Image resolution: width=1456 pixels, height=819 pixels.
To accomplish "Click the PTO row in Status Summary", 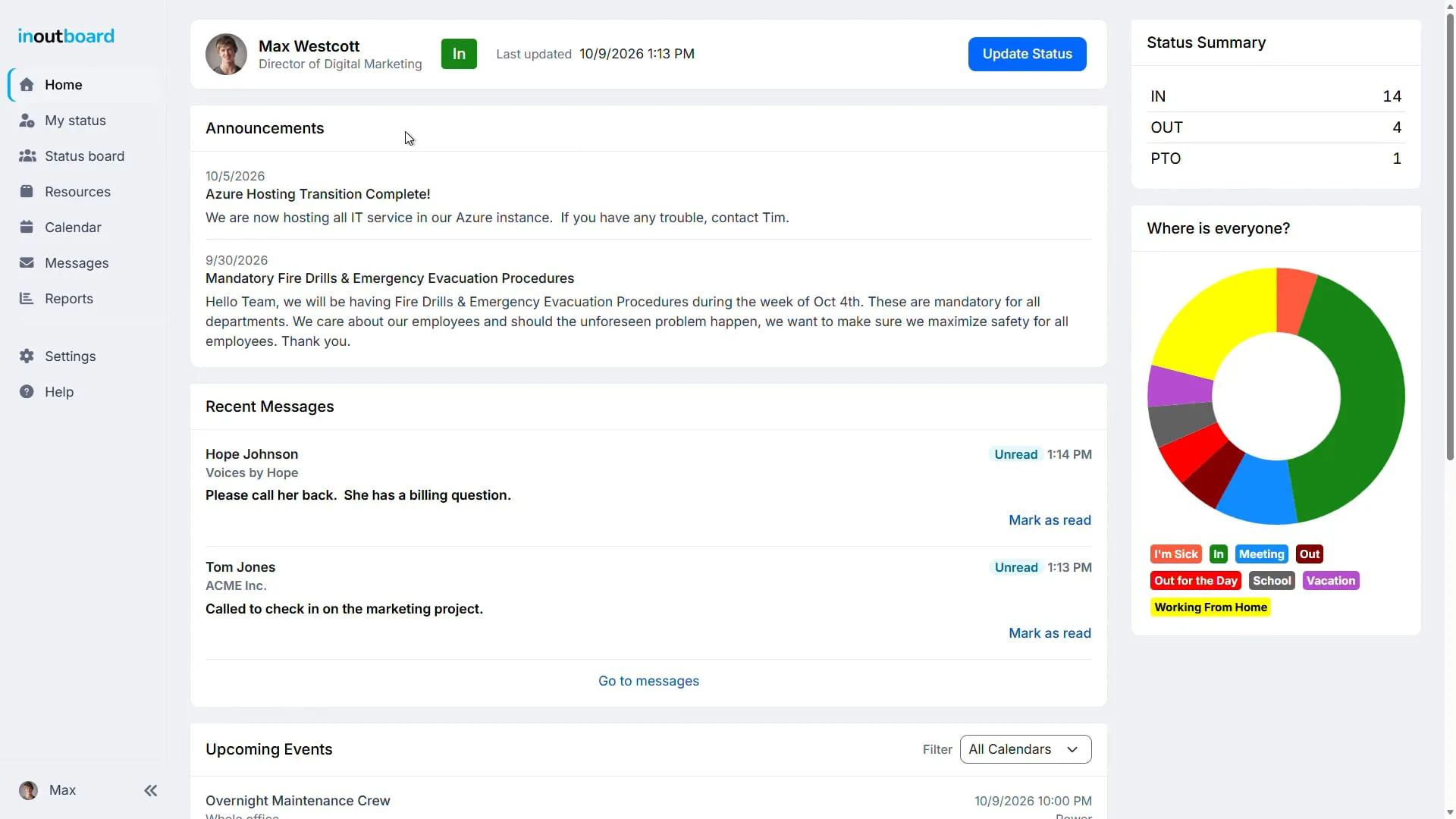I will [x=1276, y=158].
